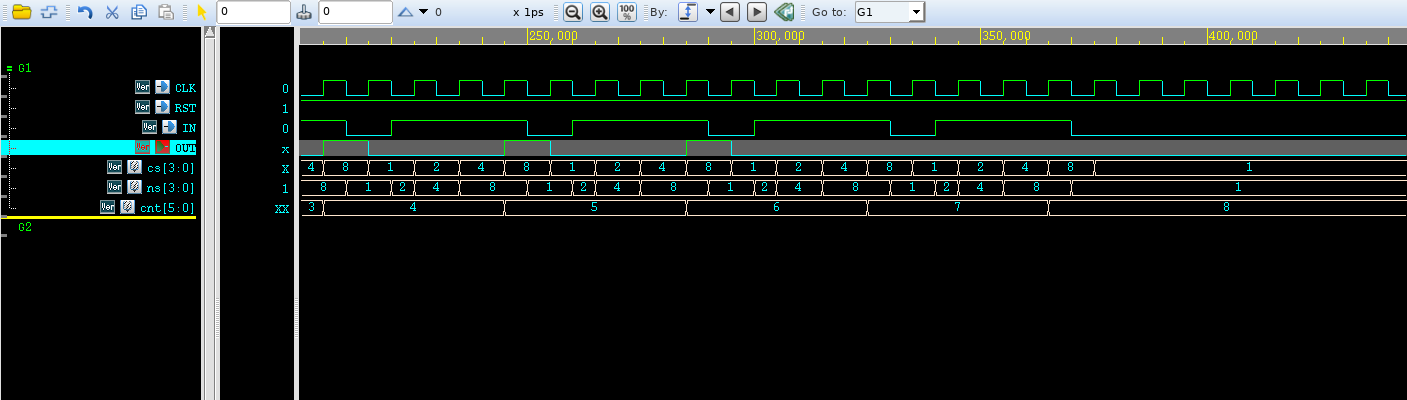
Task: Click the 250,000 ruler mark
Action: 553,35
